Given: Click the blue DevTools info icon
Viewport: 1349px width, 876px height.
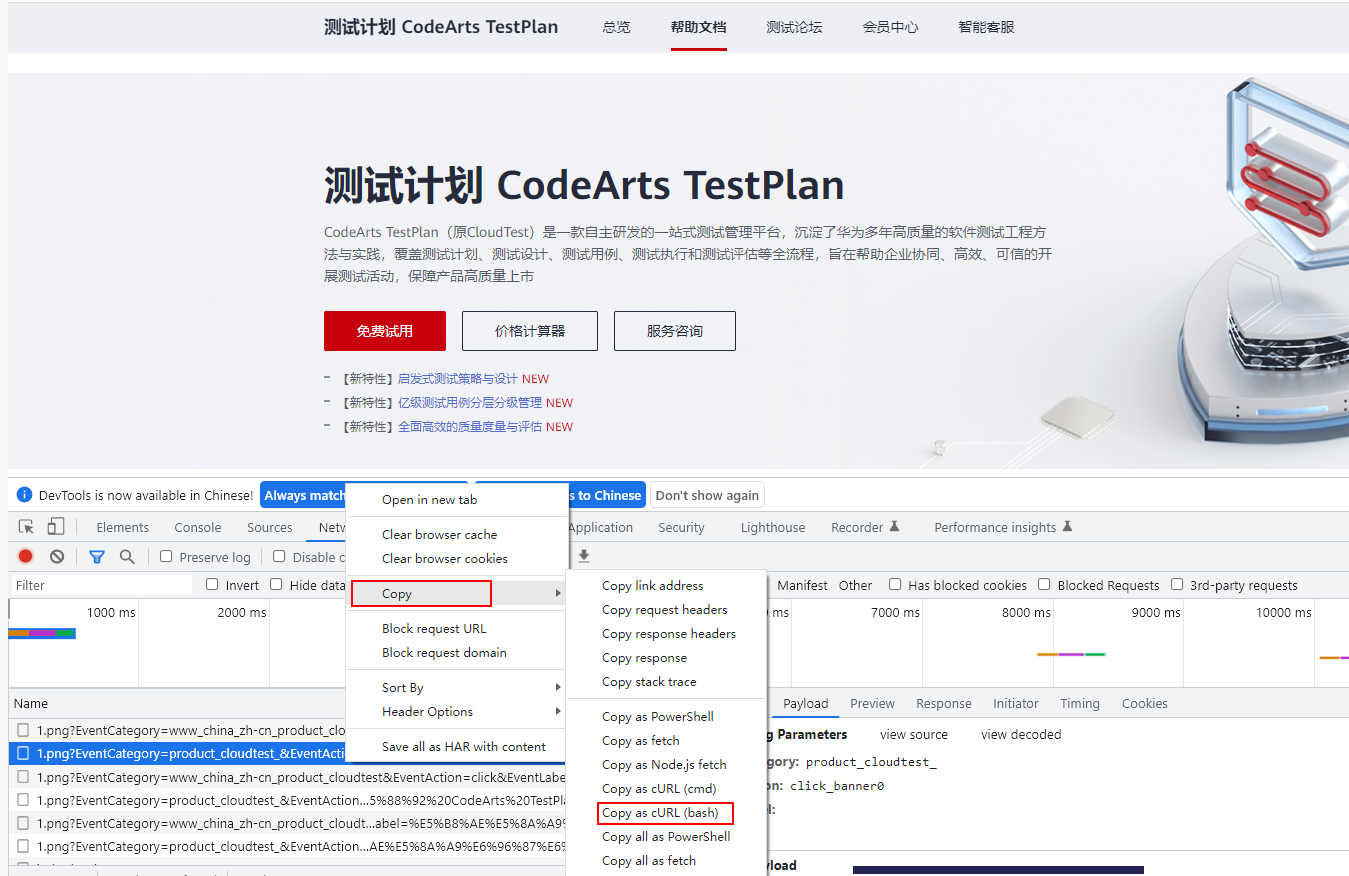Looking at the screenshot, I should tap(23, 494).
